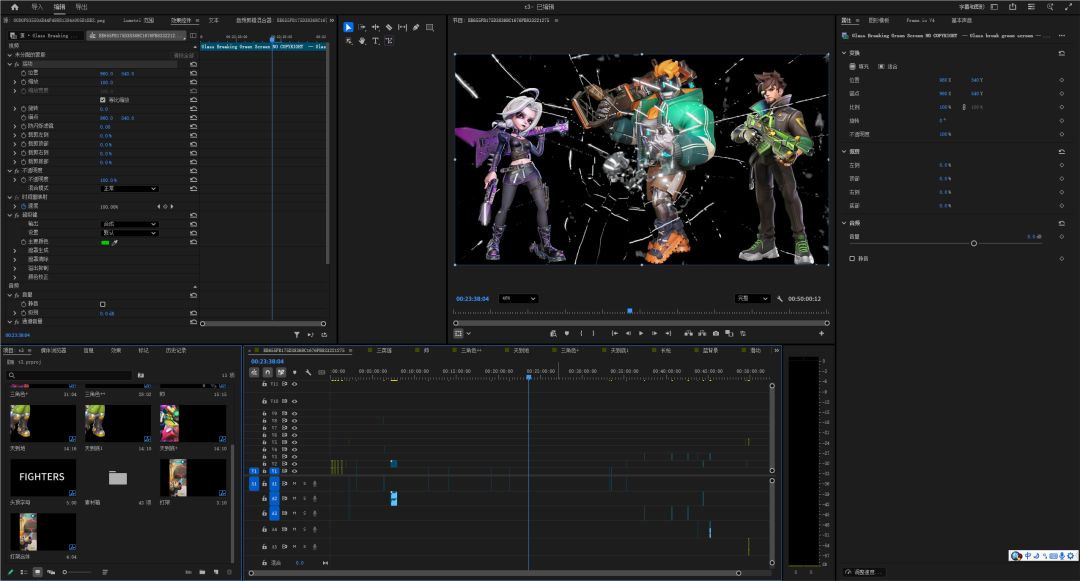This screenshot has height=581, width=1080.
Task: Reset the Motion effect parameters
Action: pos(194,64)
